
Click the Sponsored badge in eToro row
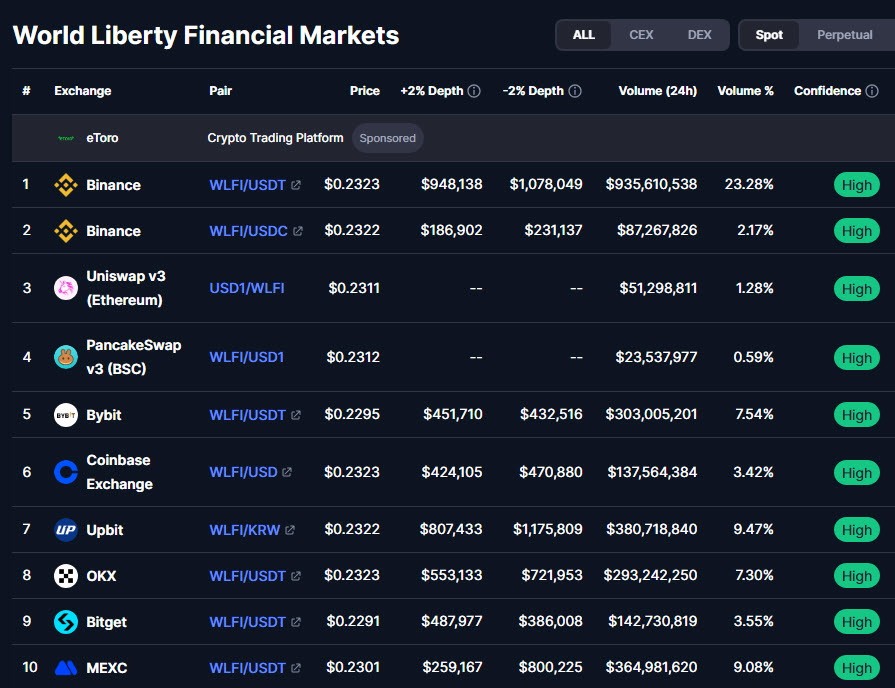[388, 138]
